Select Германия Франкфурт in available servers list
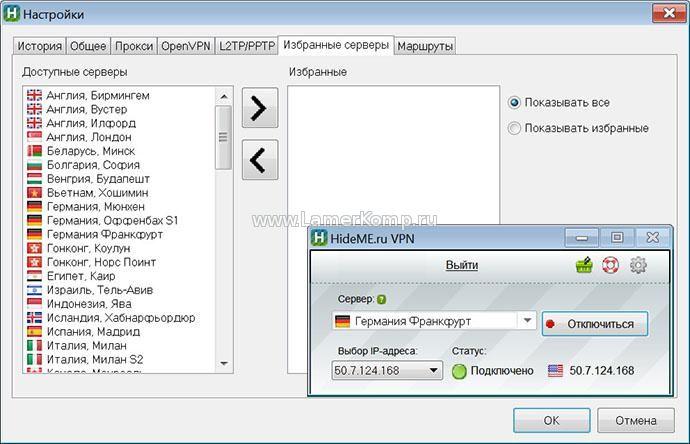The height and width of the screenshot is (444, 690). point(105,234)
